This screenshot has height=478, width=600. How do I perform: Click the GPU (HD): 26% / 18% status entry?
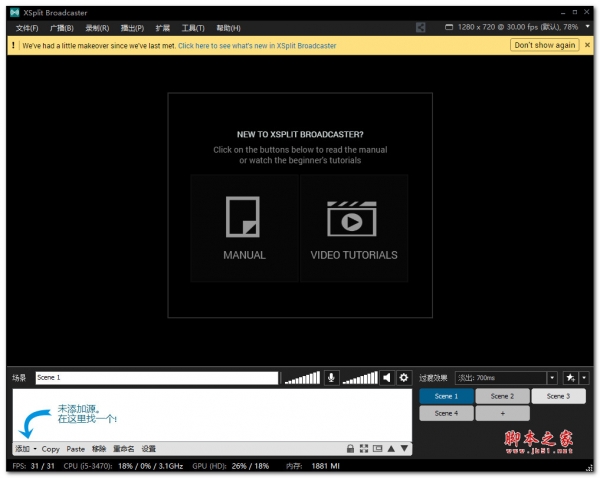(231, 466)
